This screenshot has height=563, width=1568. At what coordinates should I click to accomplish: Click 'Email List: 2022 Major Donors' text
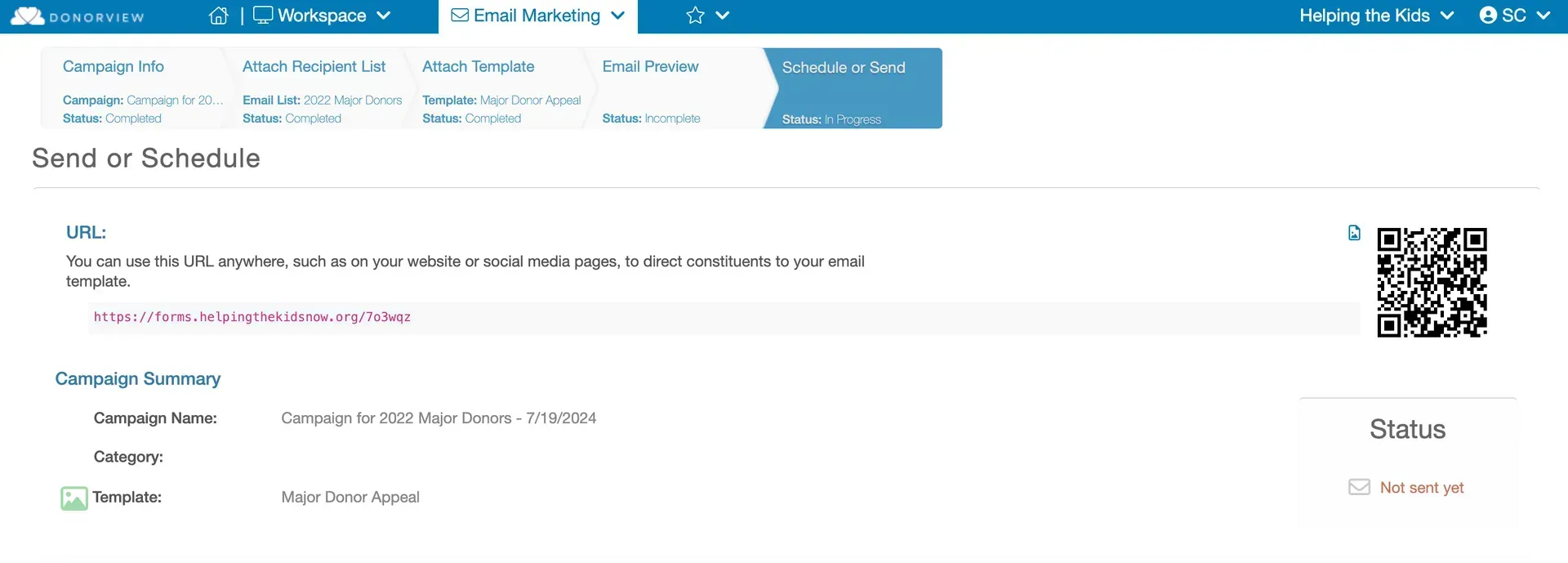[x=322, y=100]
